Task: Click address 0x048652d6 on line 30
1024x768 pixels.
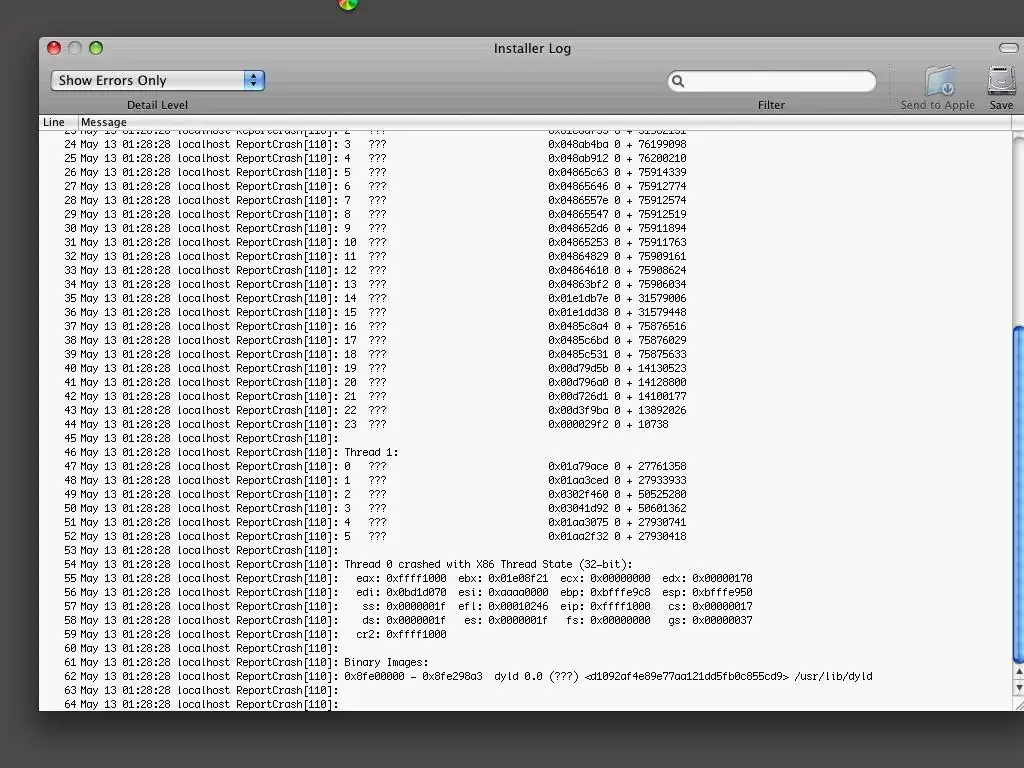Action: [578, 229]
